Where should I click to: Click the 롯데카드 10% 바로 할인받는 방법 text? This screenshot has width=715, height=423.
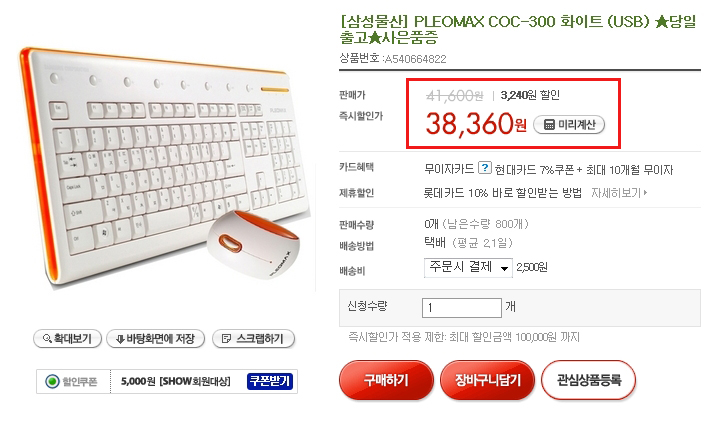pos(503,193)
